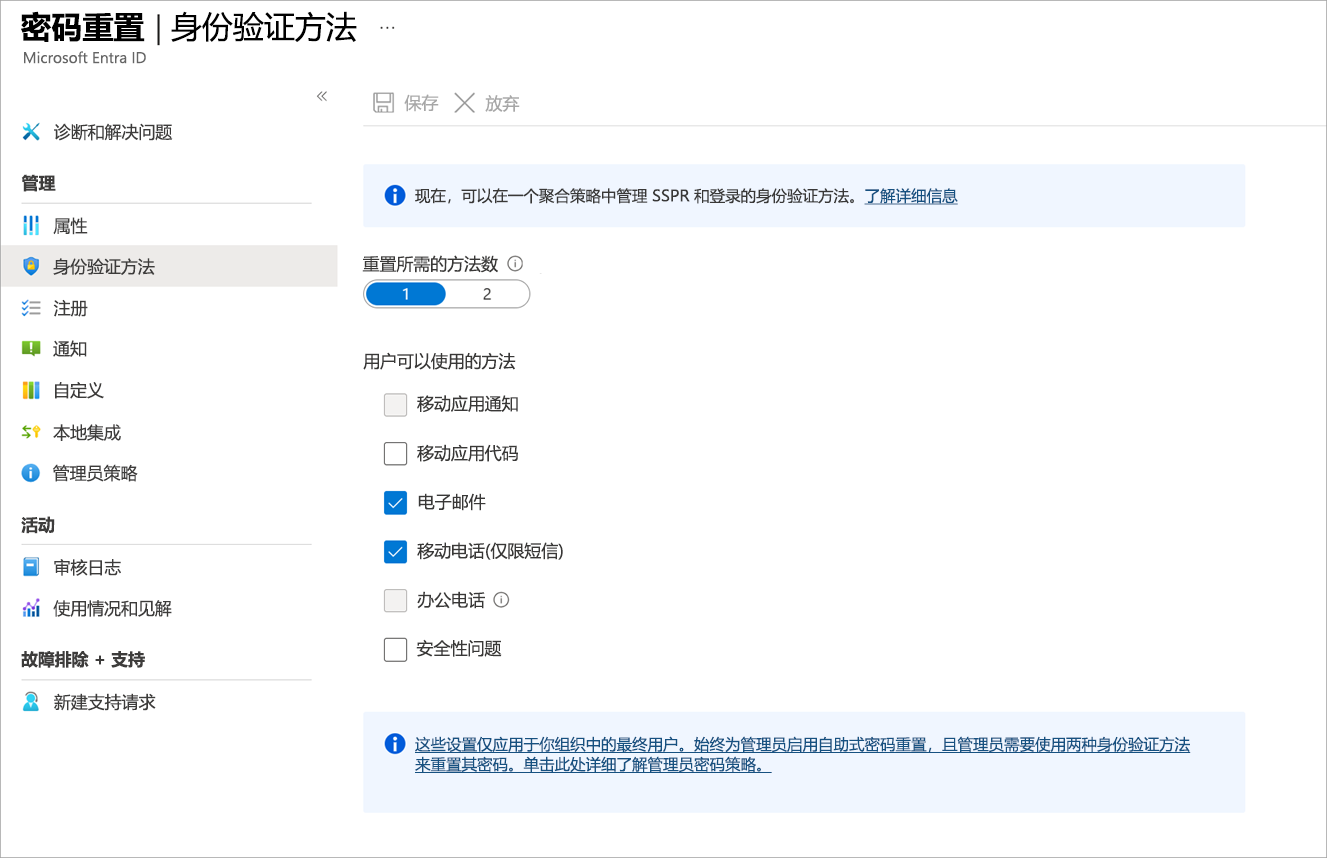1327x858 pixels.
Task: Collapse the sidebar with double chevron
Action: pos(322,96)
